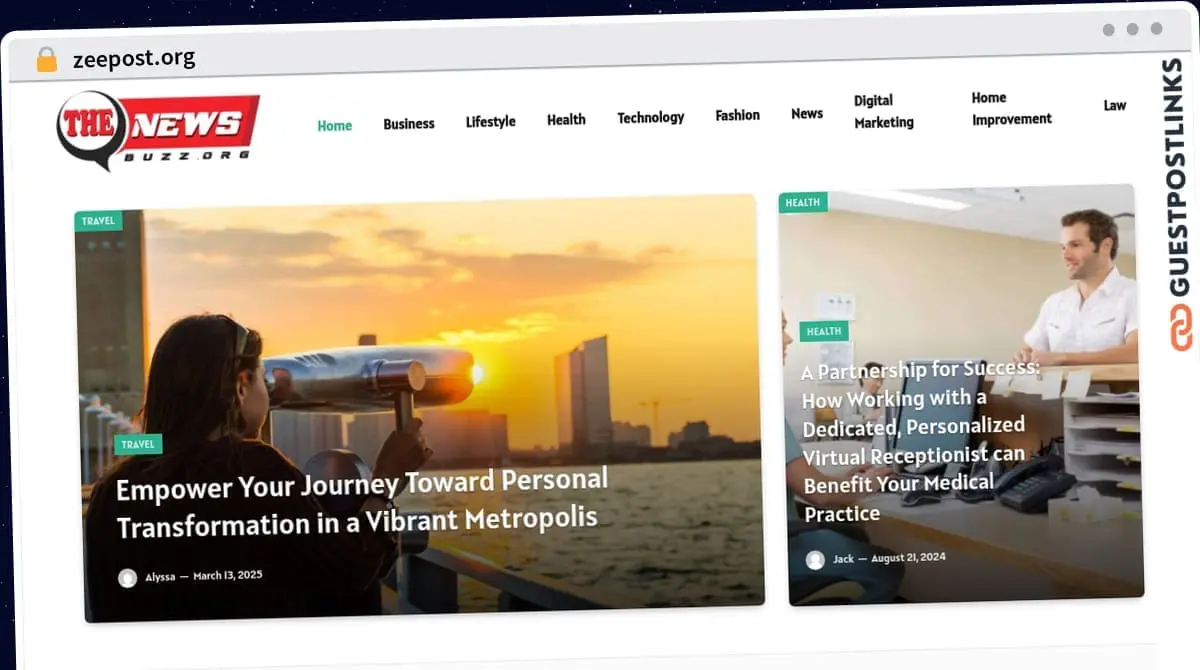Go to the Lifestyle section
Screen dimensions: 1200x670
[x=490, y=122]
